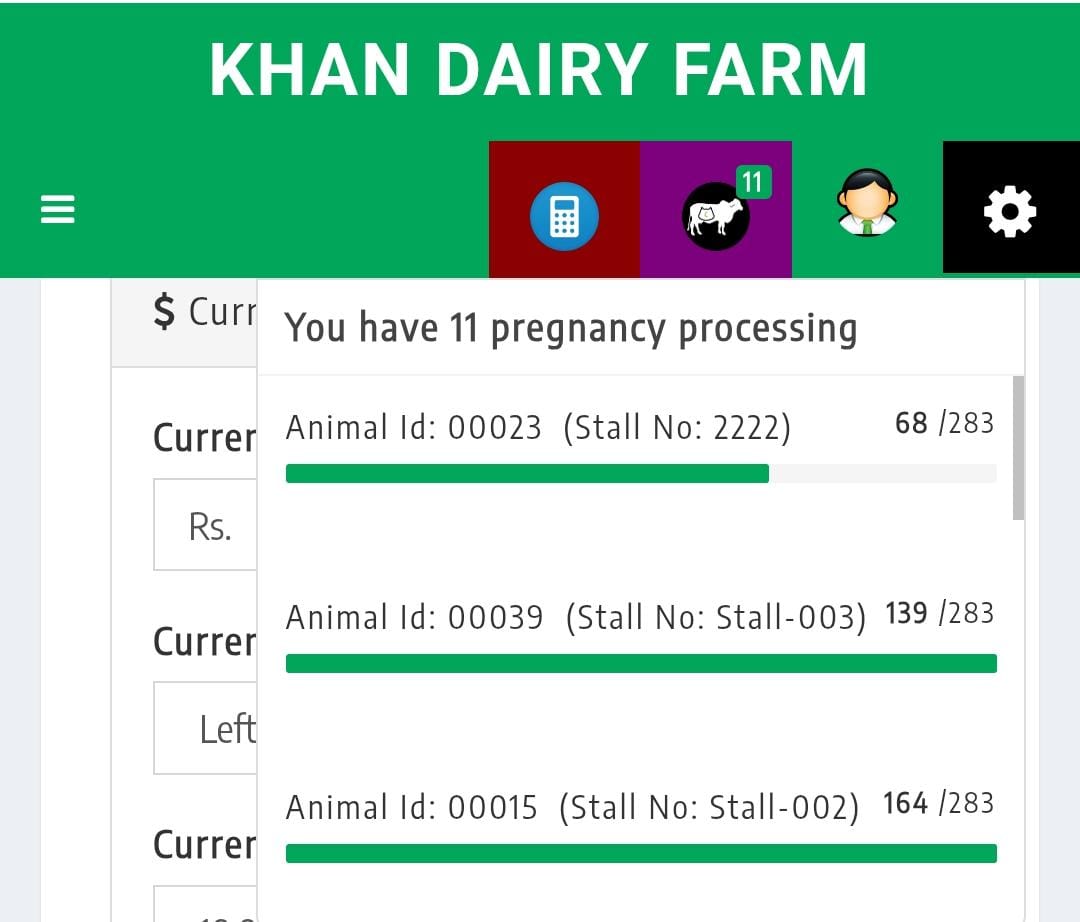Click progress bar for Stall-002 animal
The image size is (1080, 922).
(x=641, y=854)
